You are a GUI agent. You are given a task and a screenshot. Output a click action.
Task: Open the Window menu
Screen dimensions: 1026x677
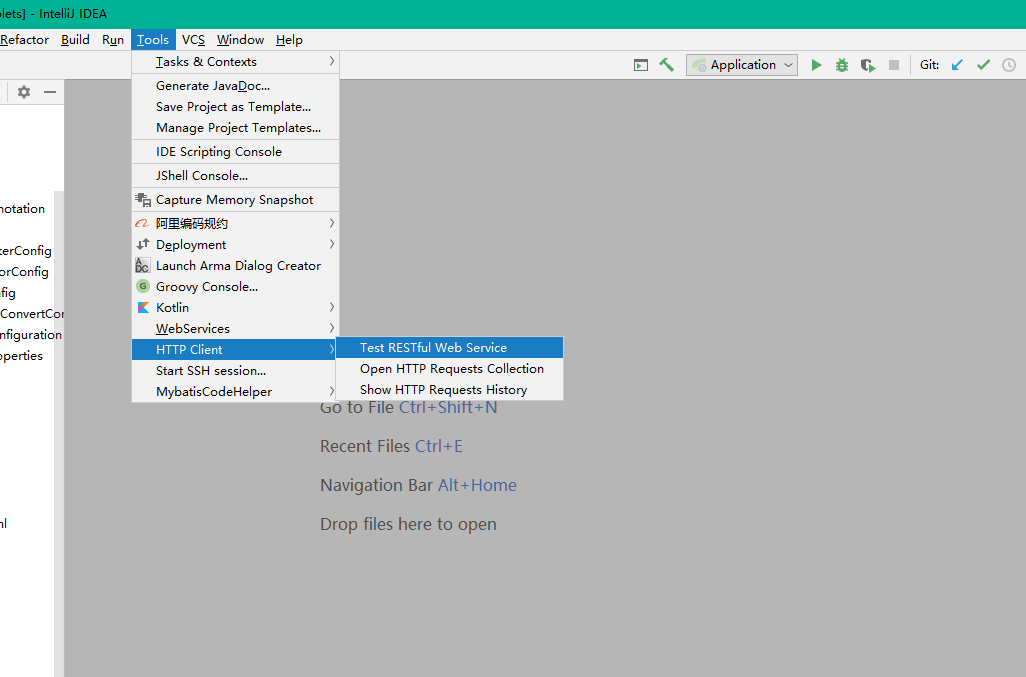pyautogui.click(x=240, y=40)
